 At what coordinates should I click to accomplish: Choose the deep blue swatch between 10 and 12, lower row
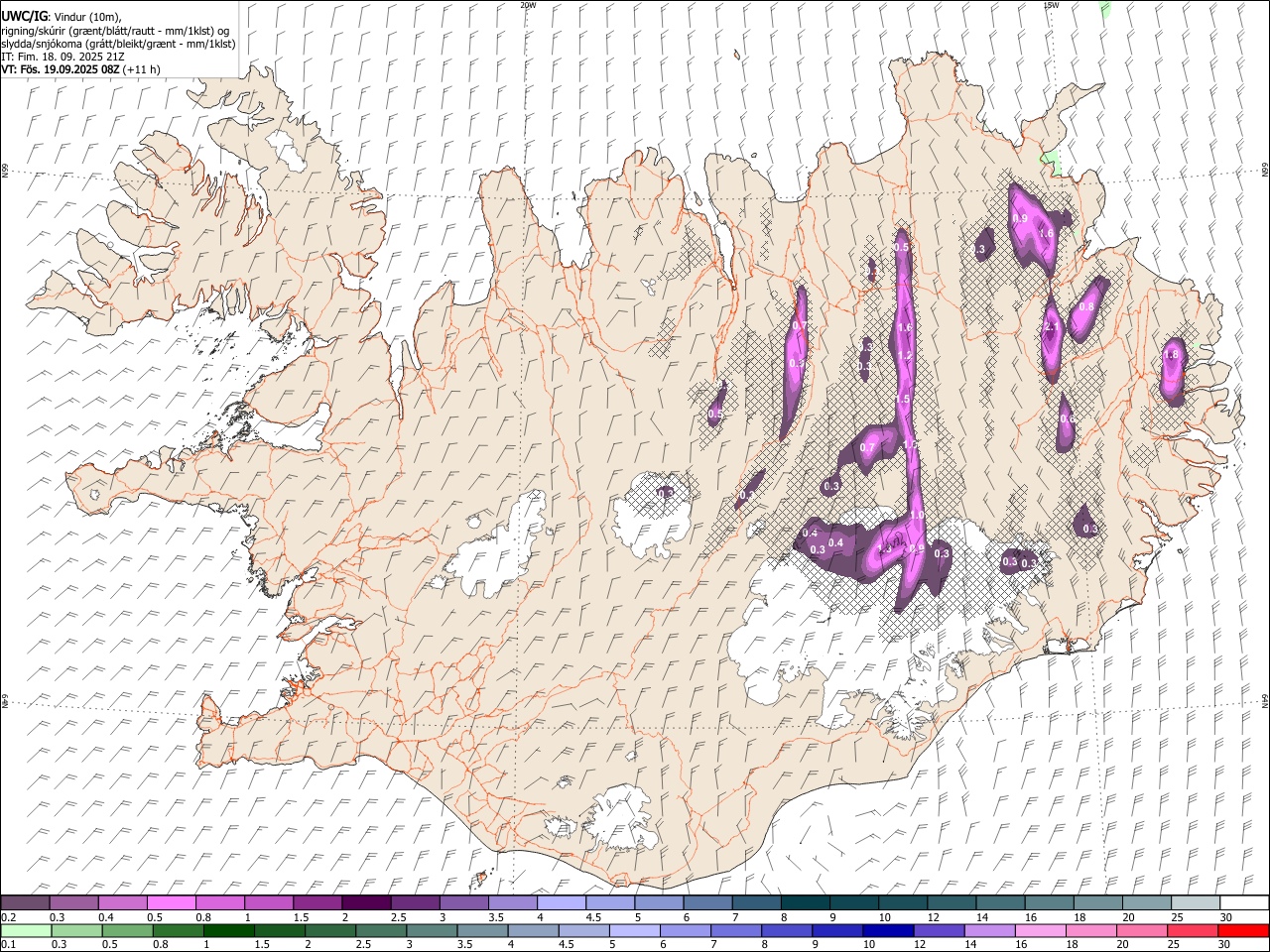pyautogui.click(x=888, y=930)
